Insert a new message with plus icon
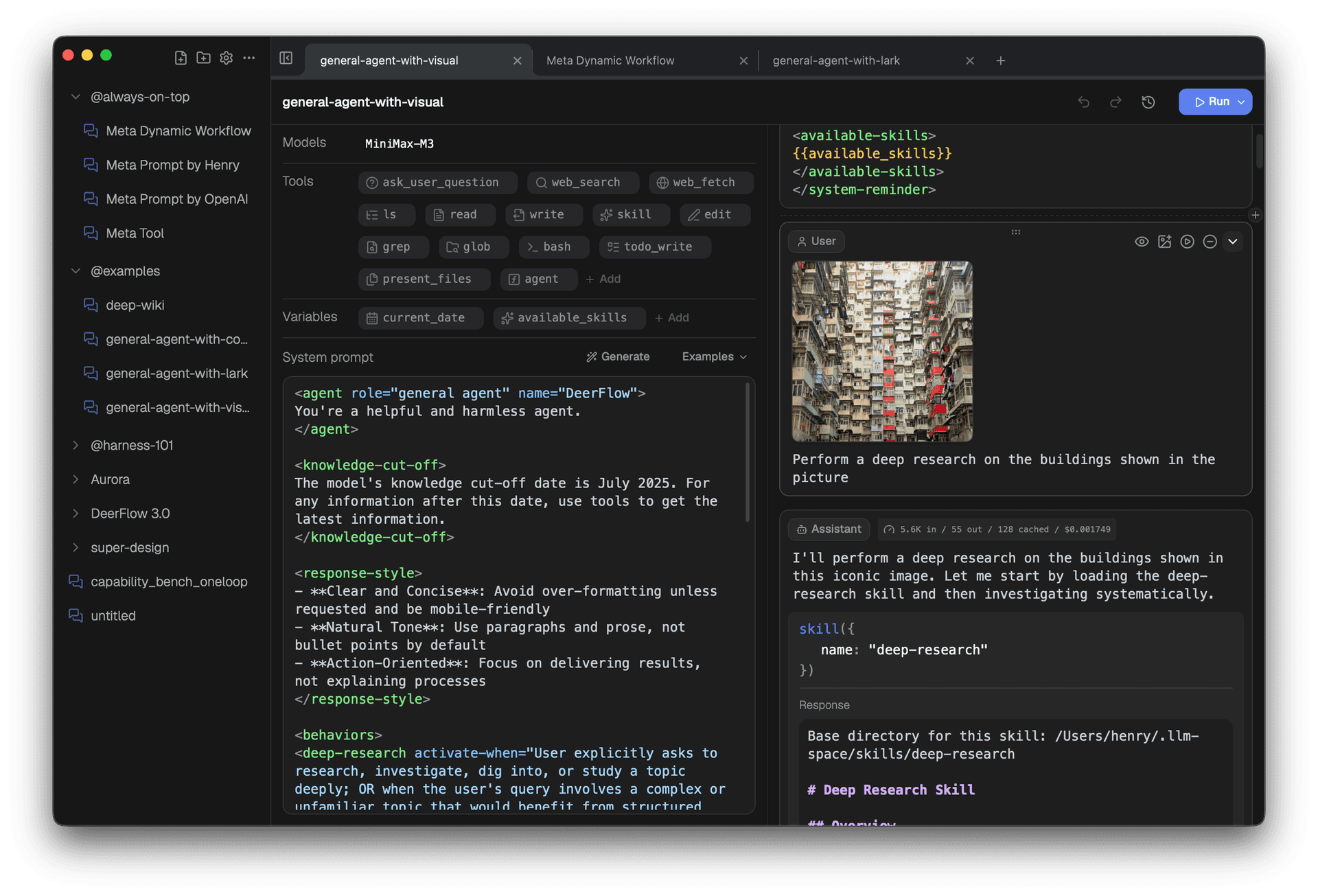Image resolution: width=1318 pixels, height=896 pixels. [x=1256, y=216]
